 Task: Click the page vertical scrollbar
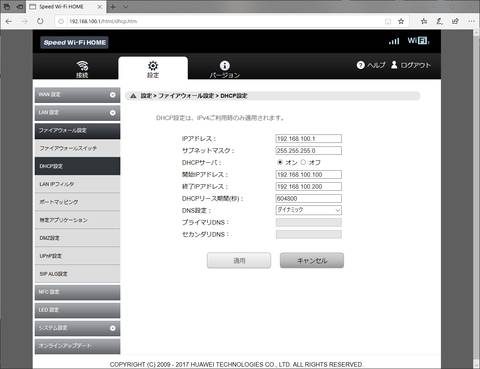pos(476,199)
